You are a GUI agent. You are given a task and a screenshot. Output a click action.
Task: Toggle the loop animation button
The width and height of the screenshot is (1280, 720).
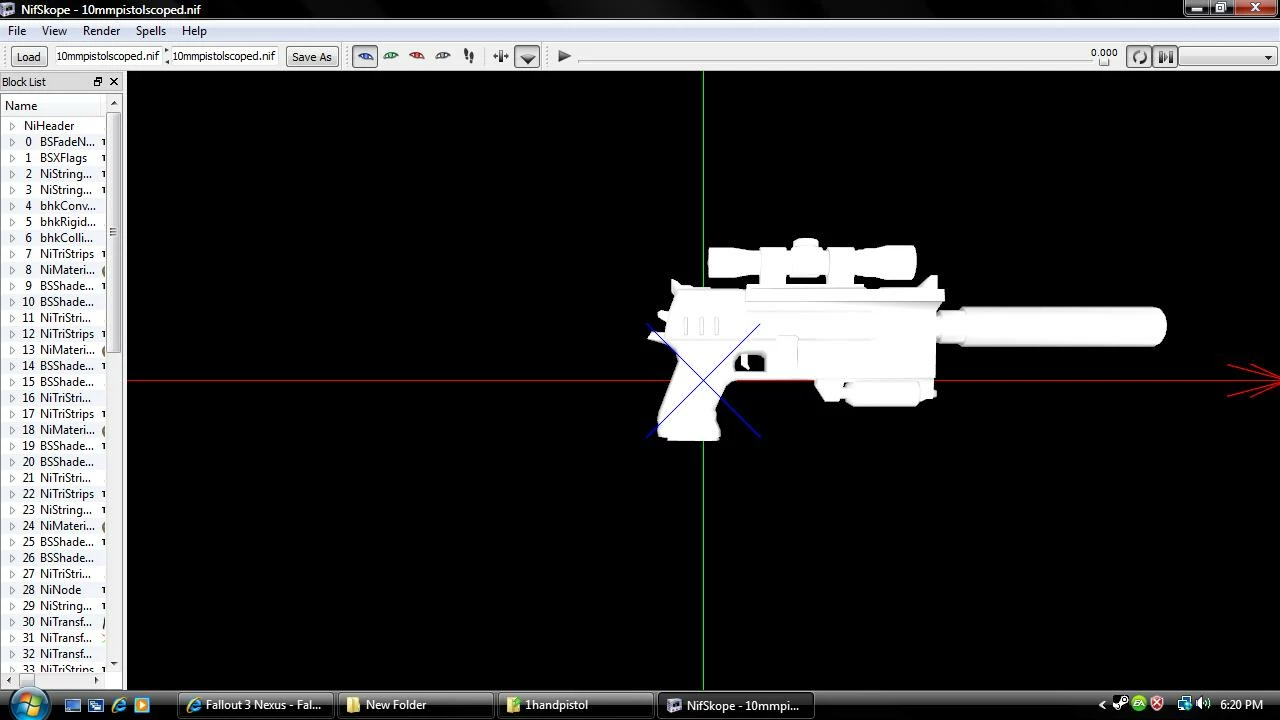coord(1139,56)
